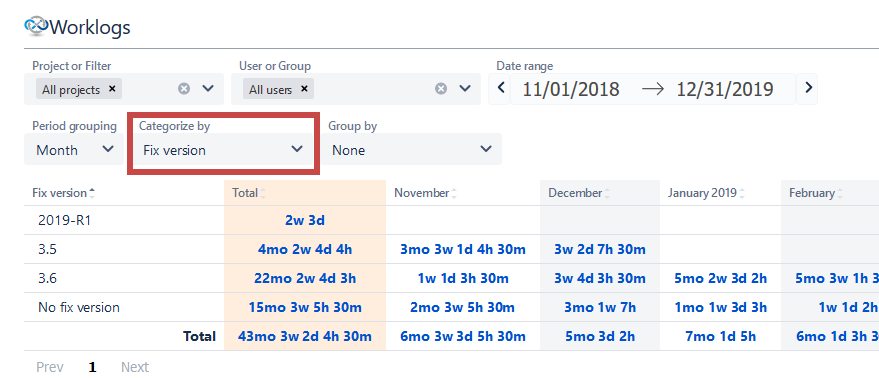Screen dimensions: 879x378
Task: Sort by November column
Action: pyautogui.click(x=425, y=193)
